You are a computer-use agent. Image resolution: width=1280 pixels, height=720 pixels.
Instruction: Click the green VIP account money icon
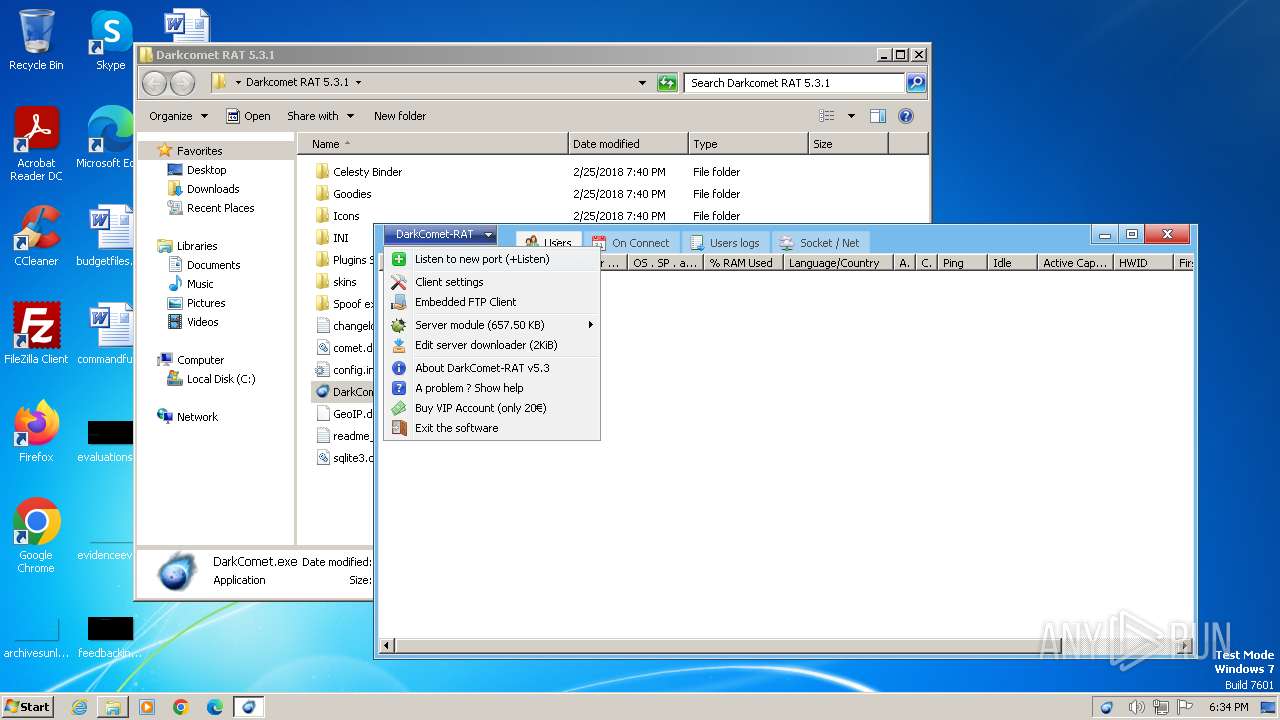tap(399, 408)
